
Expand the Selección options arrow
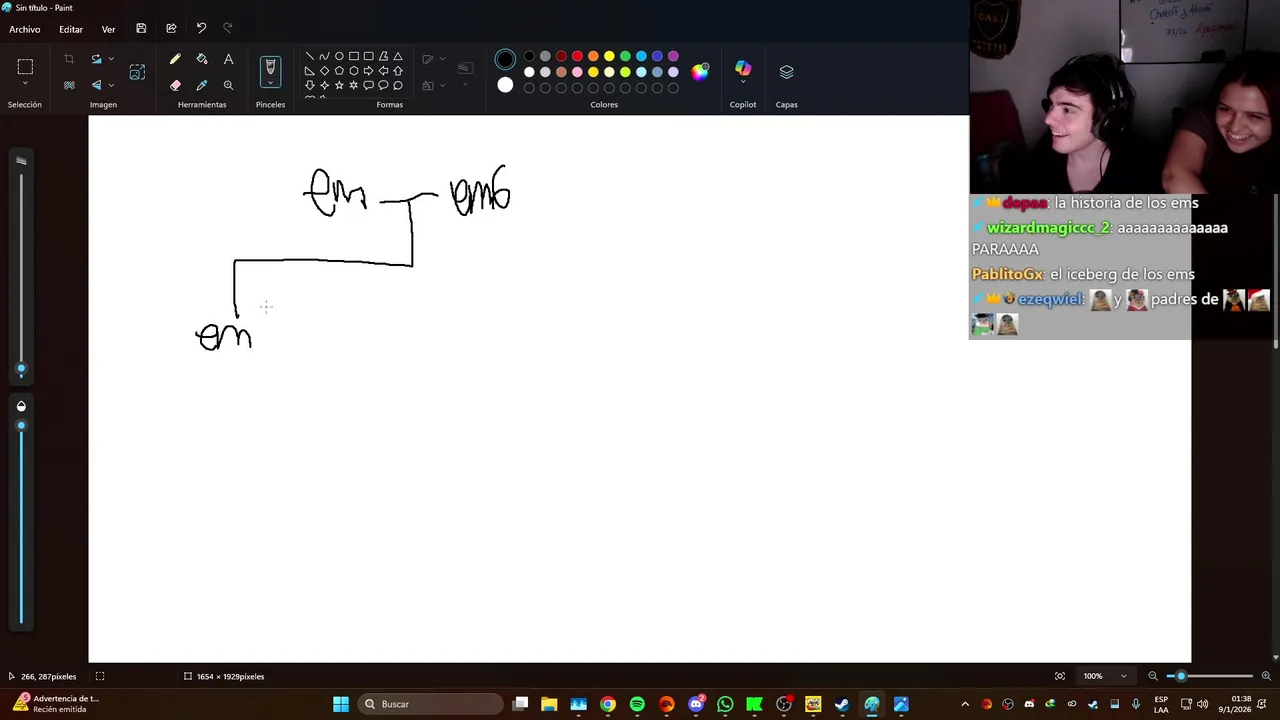point(25,85)
